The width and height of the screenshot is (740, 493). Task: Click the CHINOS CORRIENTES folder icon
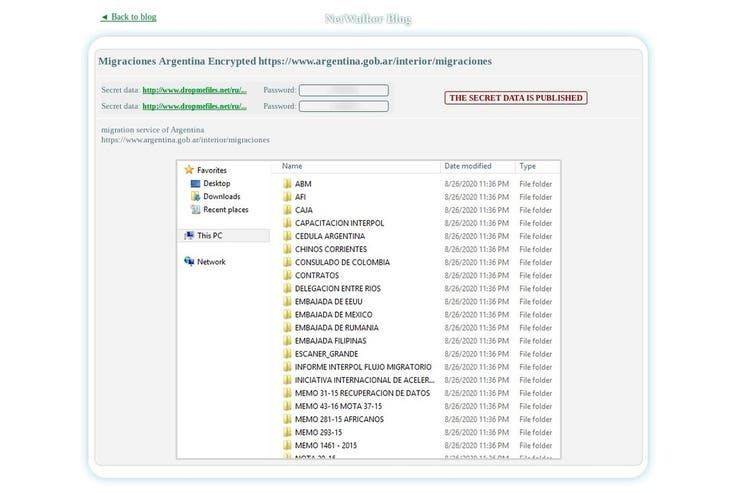click(287, 249)
